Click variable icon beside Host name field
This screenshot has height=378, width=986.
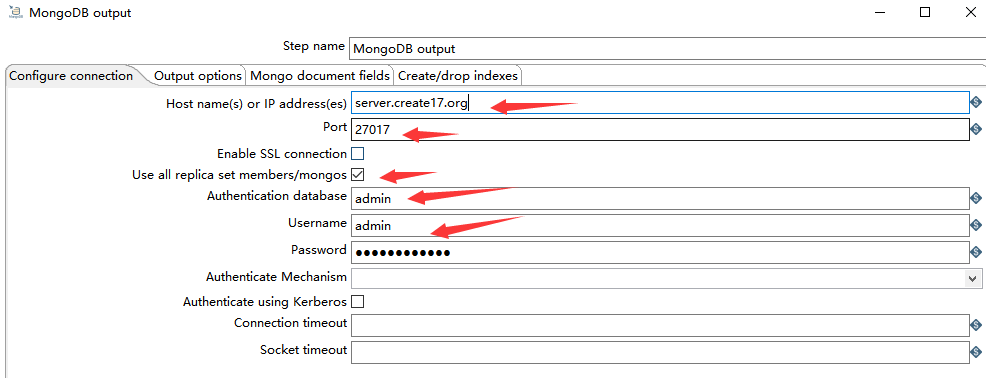click(x=976, y=102)
